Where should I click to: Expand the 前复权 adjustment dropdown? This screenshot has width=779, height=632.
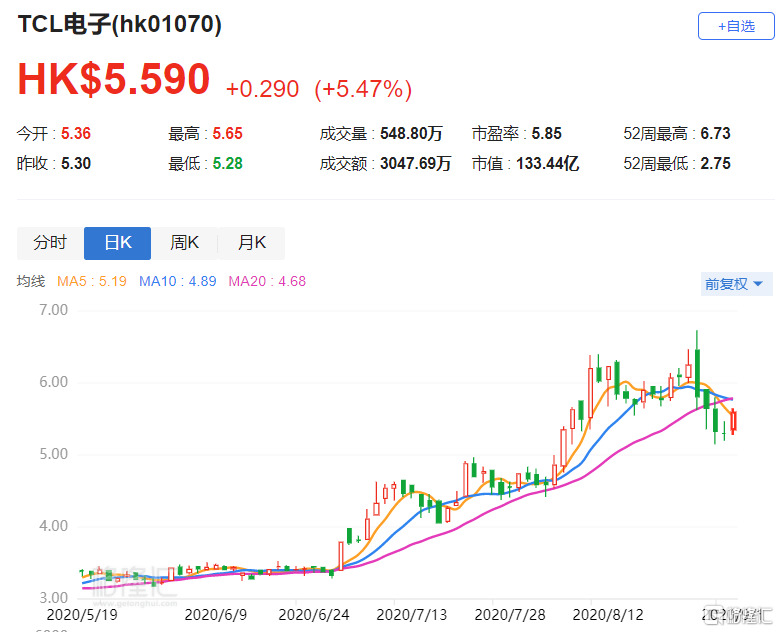point(736,284)
